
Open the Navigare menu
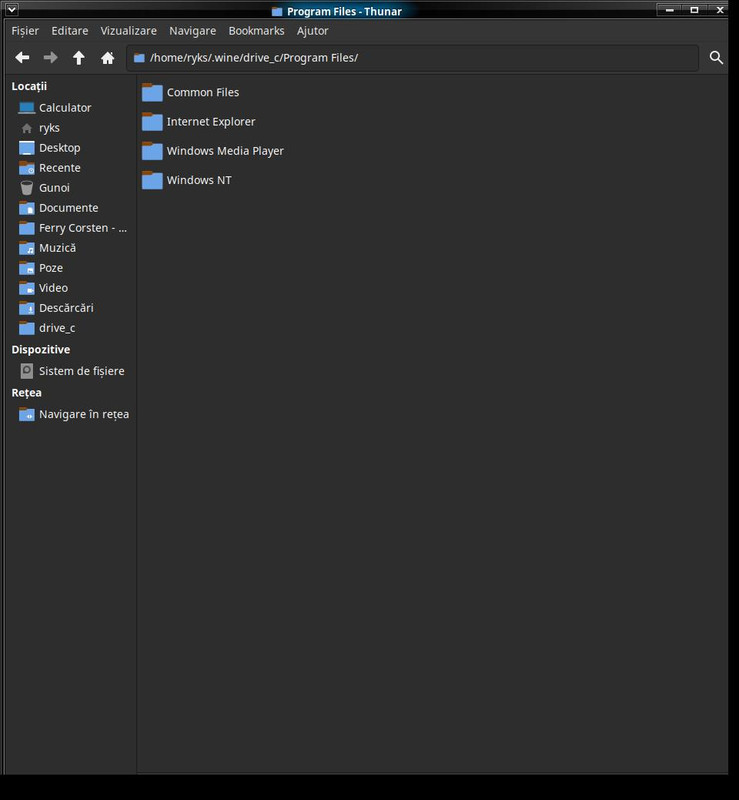coord(192,31)
